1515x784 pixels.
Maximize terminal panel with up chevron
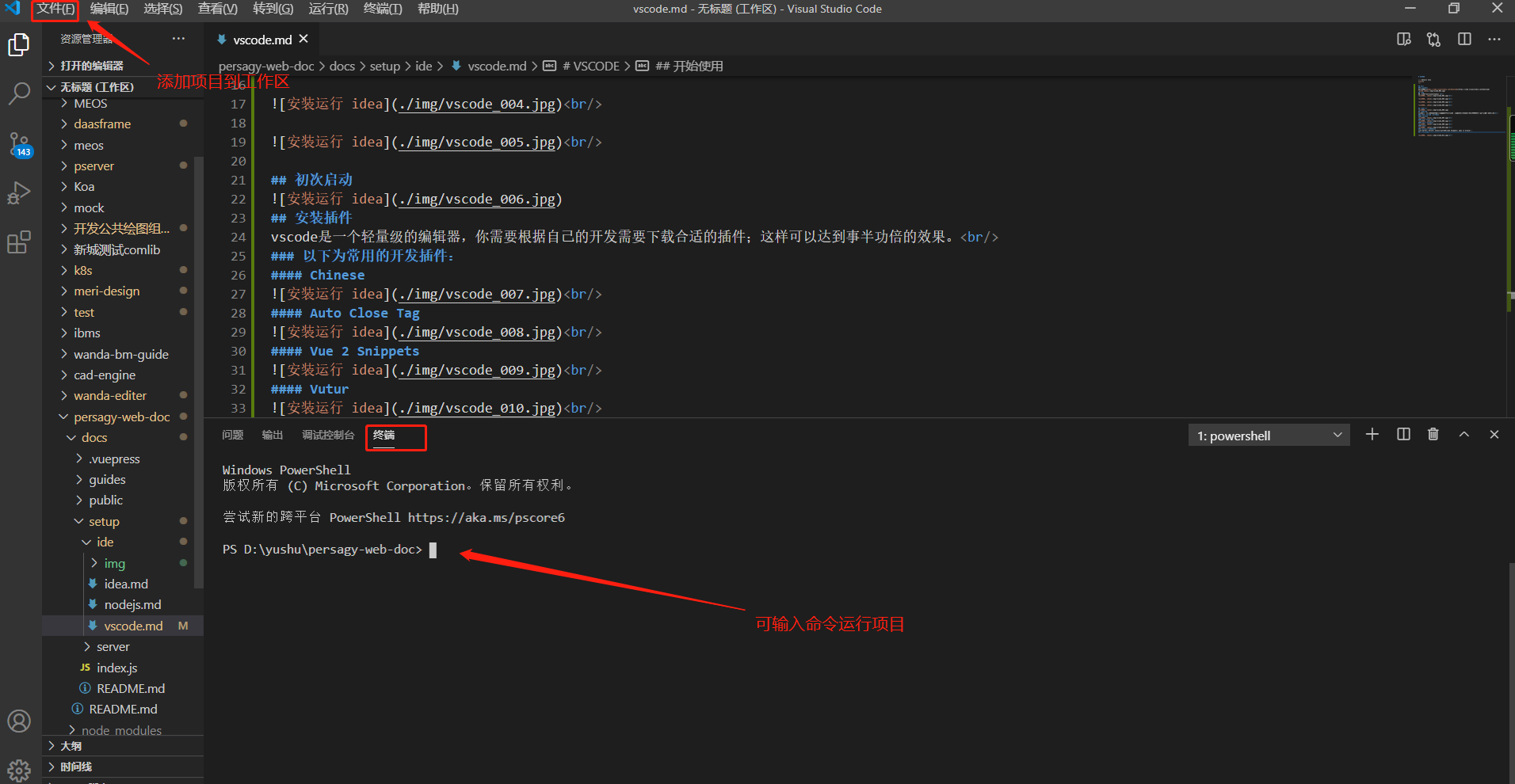click(1463, 435)
